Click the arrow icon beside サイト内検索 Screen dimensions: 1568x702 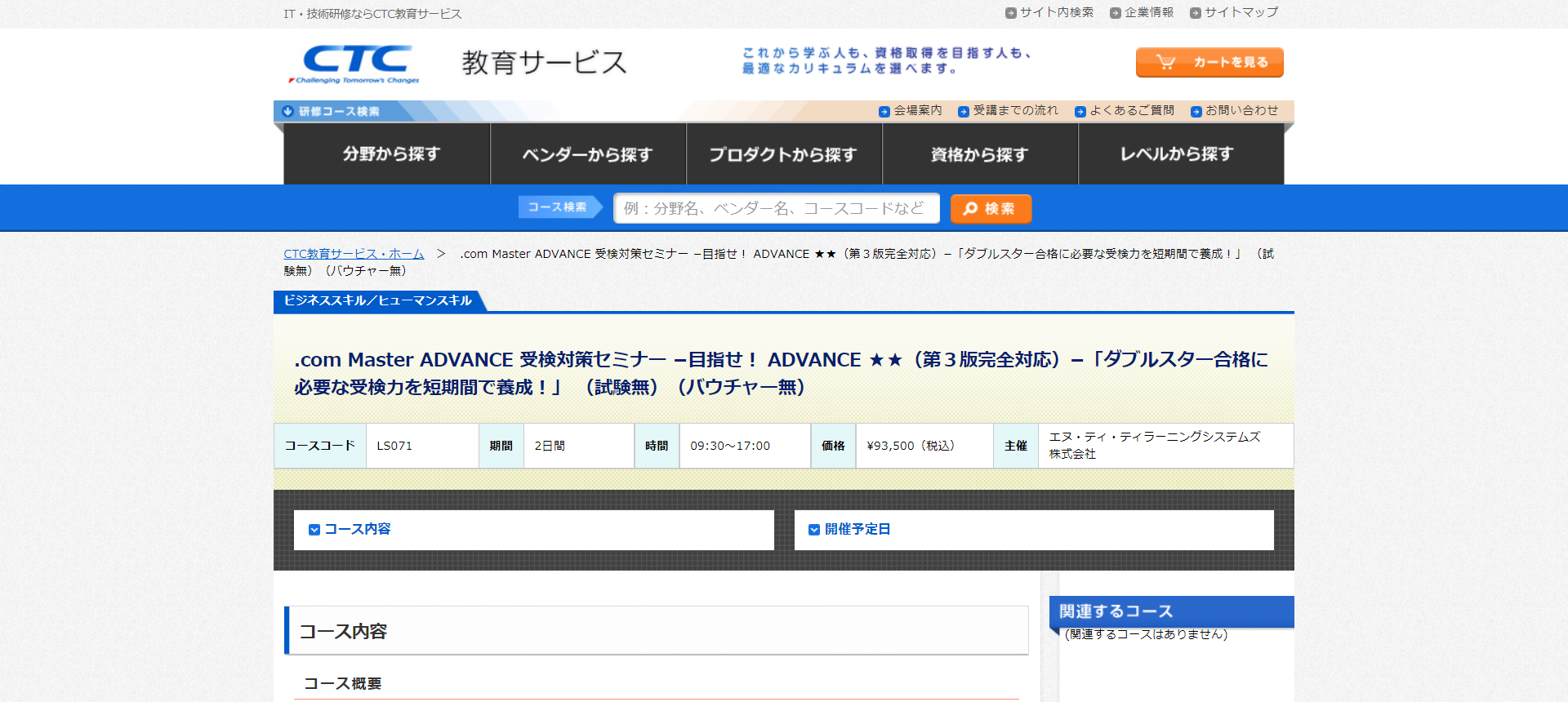pos(1011,13)
